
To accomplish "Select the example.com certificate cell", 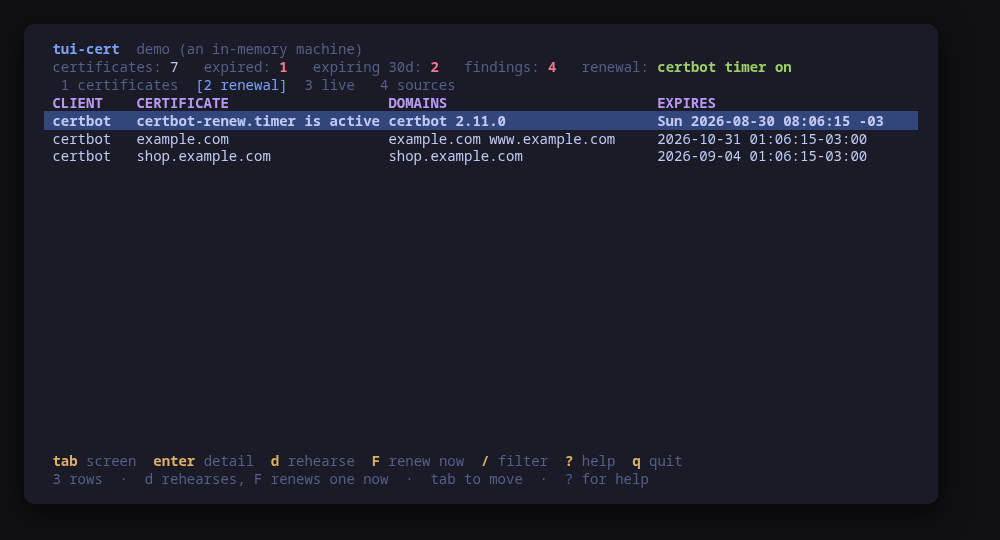I will pos(182,138).
